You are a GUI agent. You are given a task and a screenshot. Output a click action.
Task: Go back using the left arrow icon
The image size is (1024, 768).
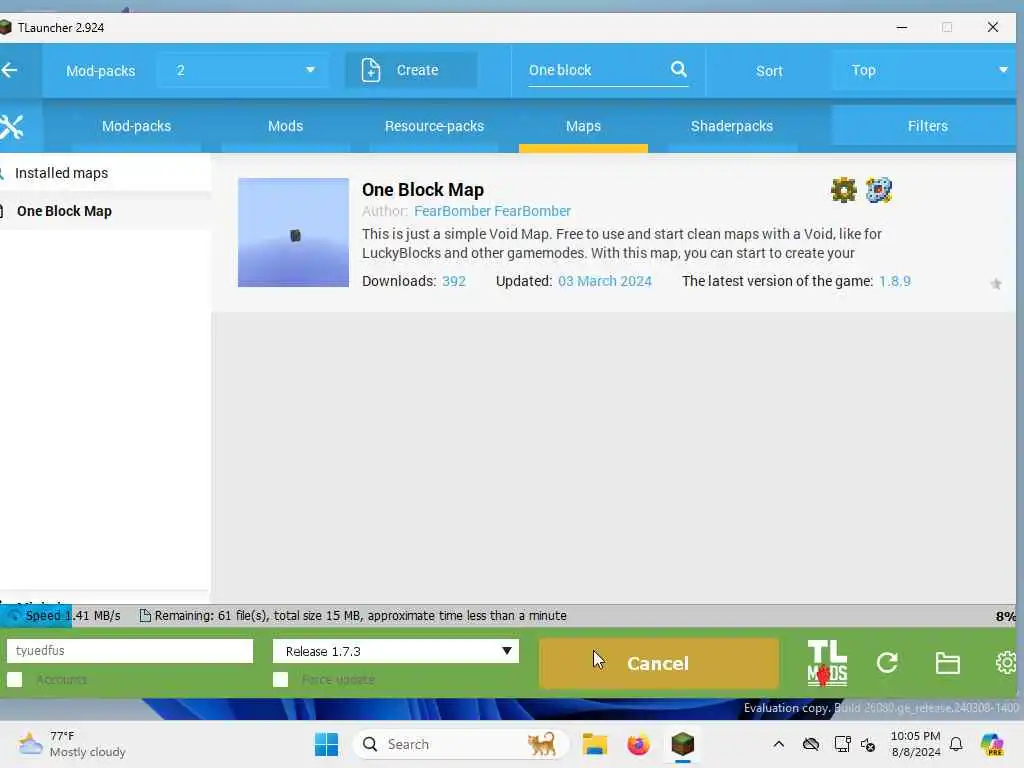[9, 70]
